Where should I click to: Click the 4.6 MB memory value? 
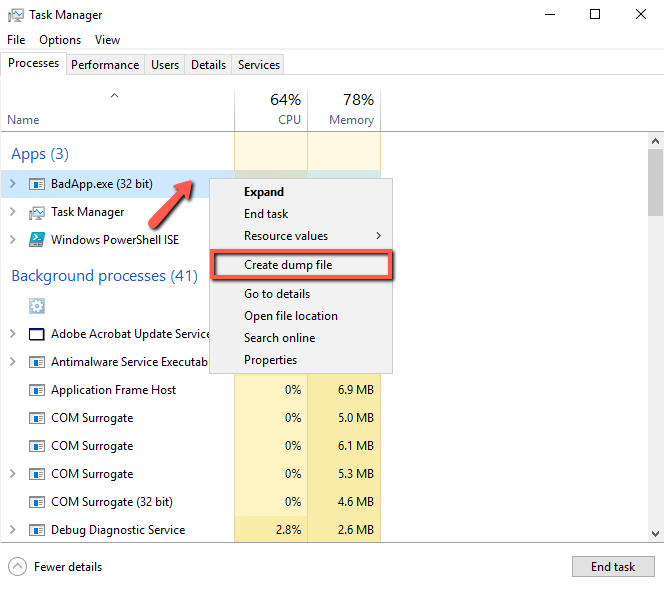[355, 502]
